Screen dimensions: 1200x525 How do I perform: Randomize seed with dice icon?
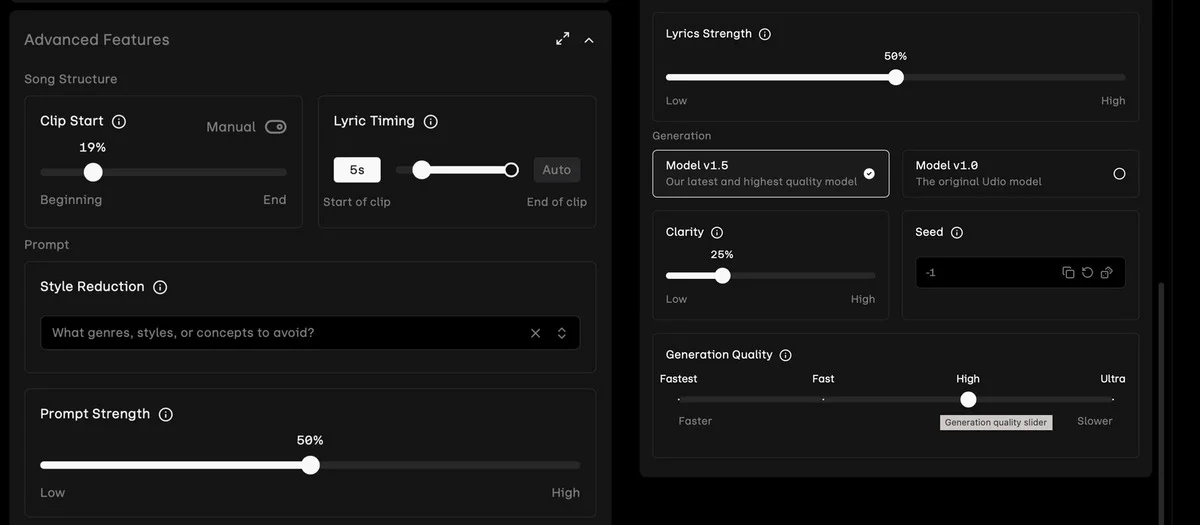[1106, 273]
